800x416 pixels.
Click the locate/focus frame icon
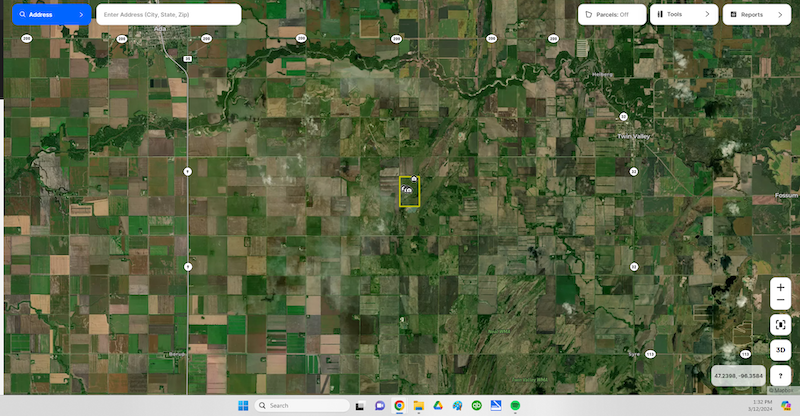[781, 324]
